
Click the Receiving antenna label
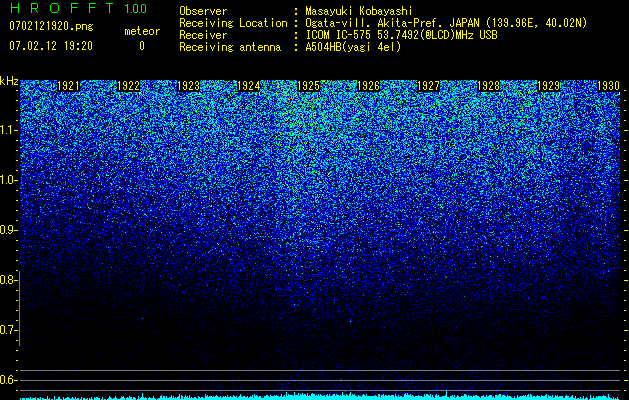tap(230, 47)
